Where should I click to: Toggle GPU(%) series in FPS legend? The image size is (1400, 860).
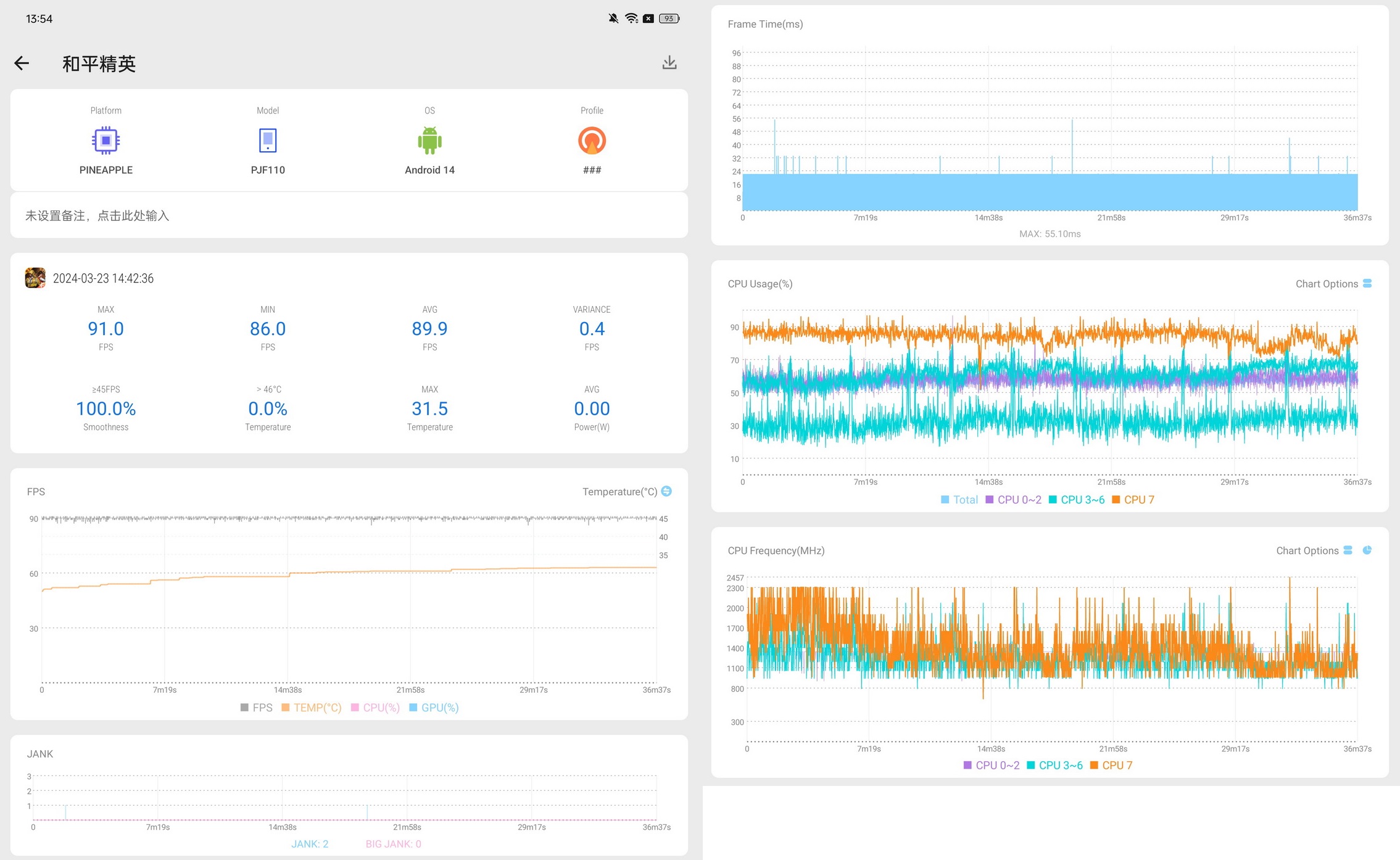434,708
